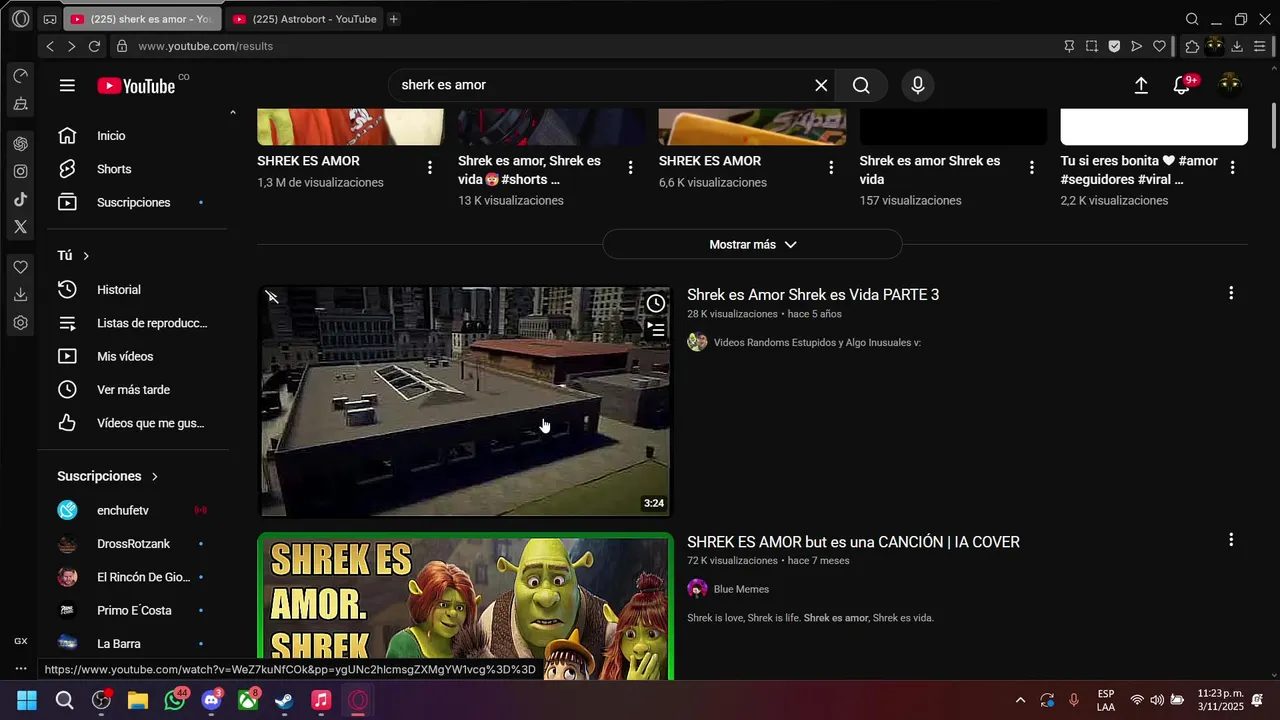
Task: Go to the YouTube home logo
Action: pyautogui.click(x=136, y=86)
